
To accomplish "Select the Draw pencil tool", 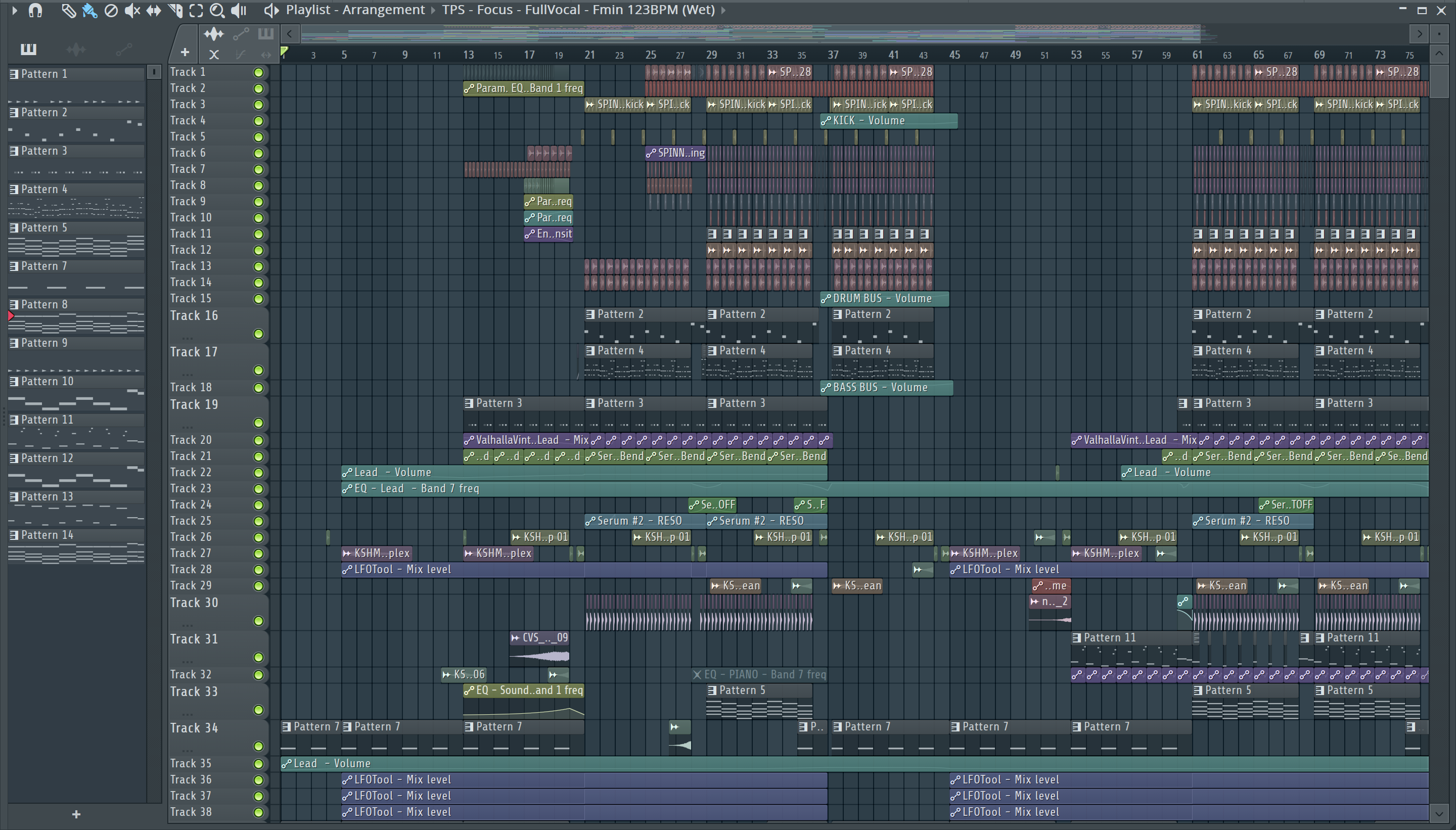I will [x=68, y=10].
